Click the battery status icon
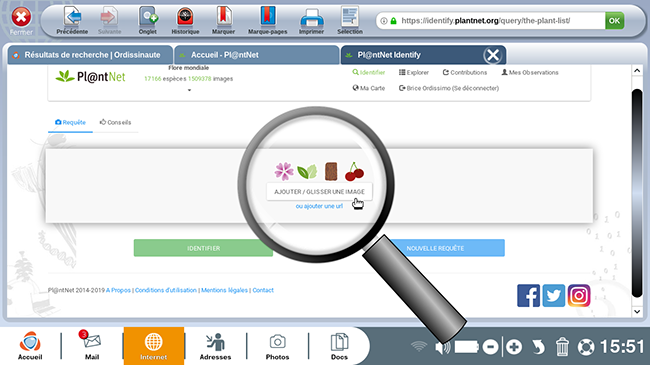The width and height of the screenshot is (650, 365). pos(466,347)
